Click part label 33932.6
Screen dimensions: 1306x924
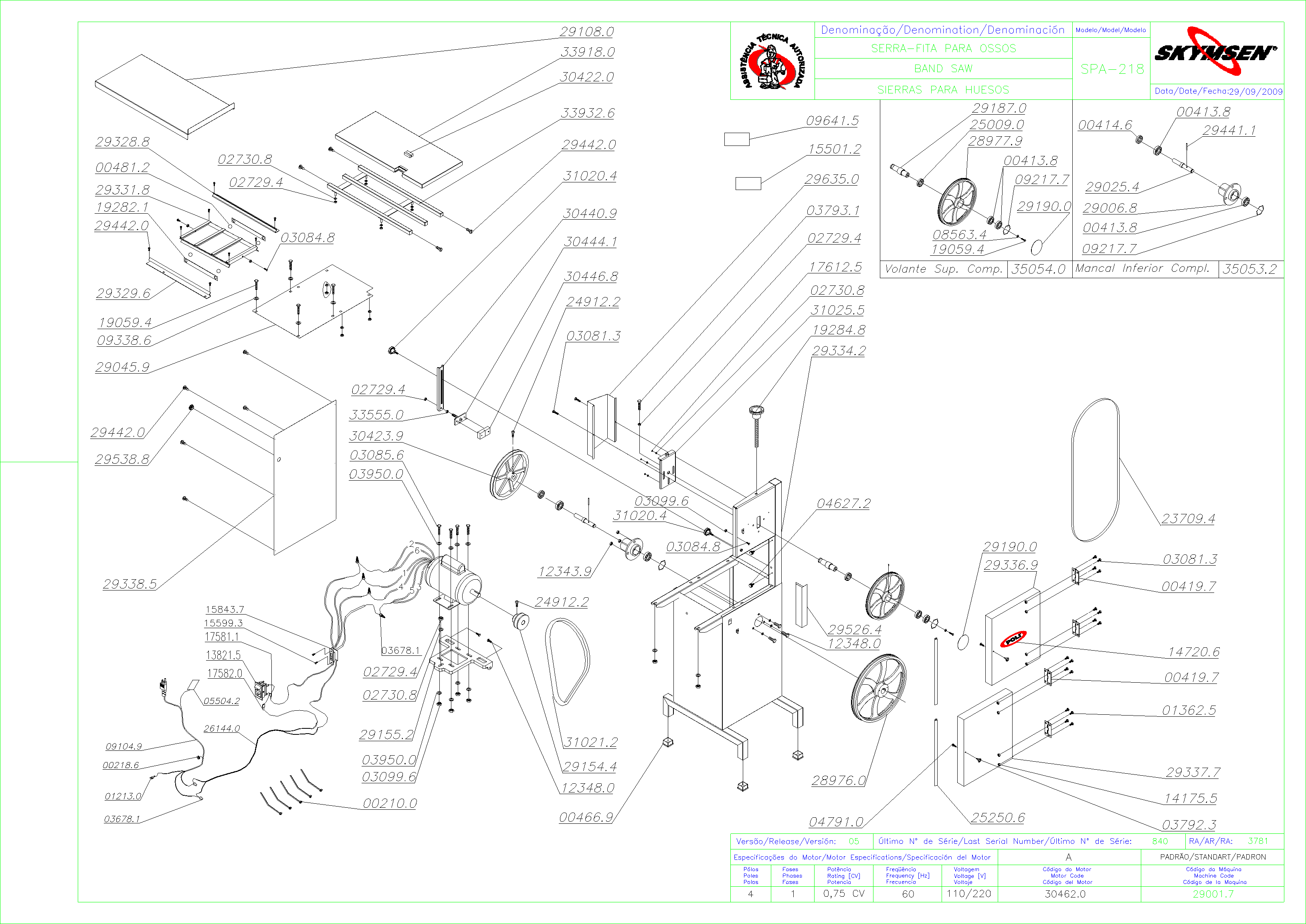coord(588,113)
